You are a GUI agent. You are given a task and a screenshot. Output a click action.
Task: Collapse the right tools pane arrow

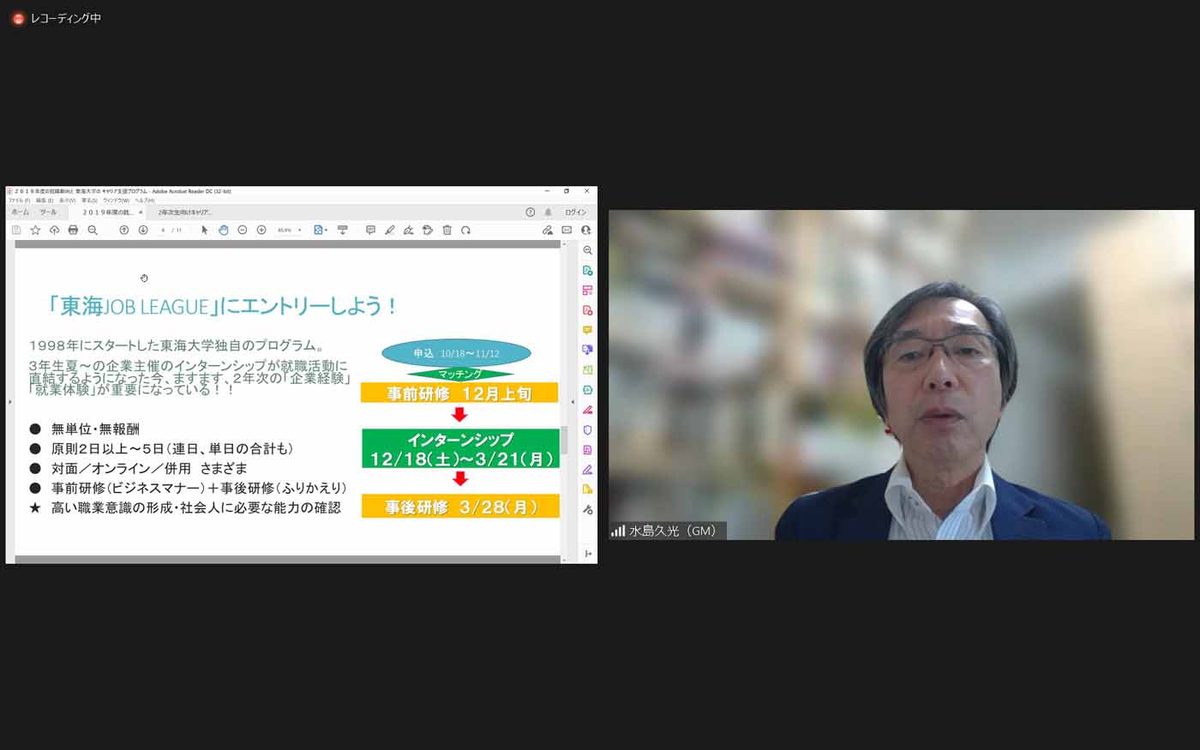coord(573,402)
